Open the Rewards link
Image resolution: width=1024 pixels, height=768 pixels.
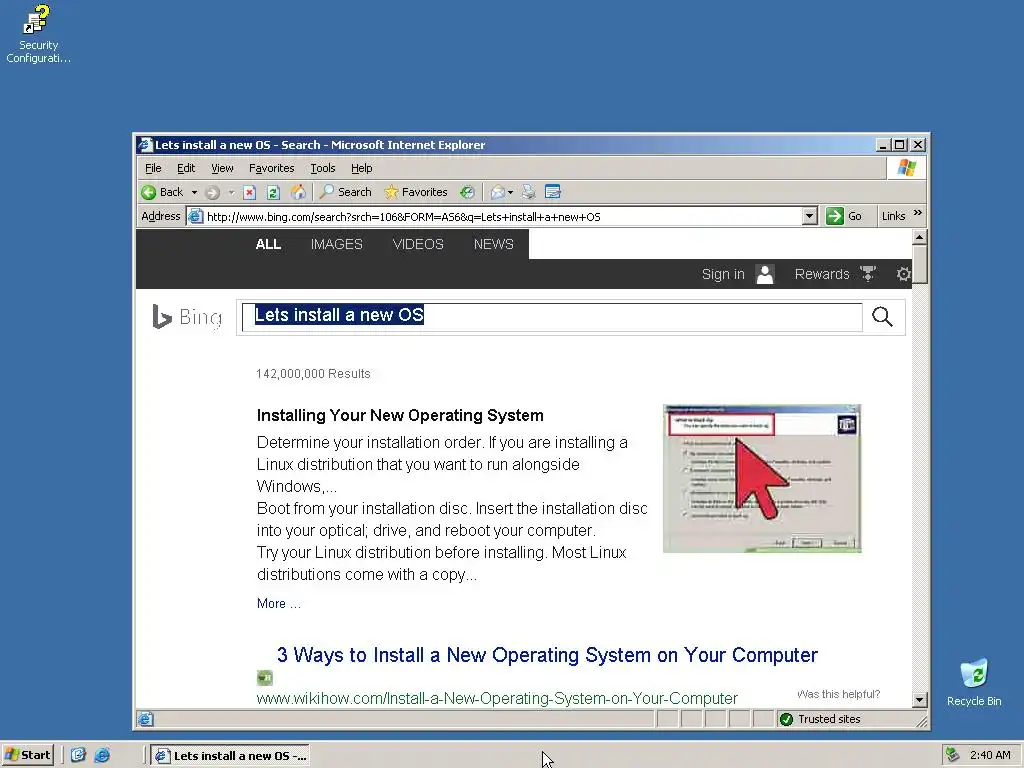(x=822, y=274)
